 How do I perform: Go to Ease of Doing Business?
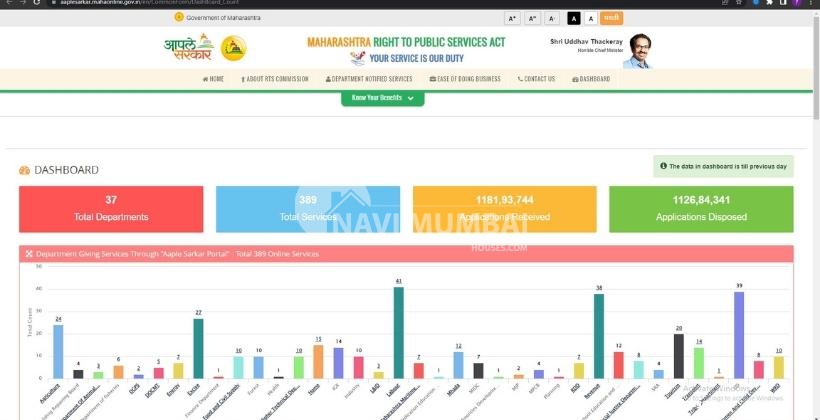[465, 79]
